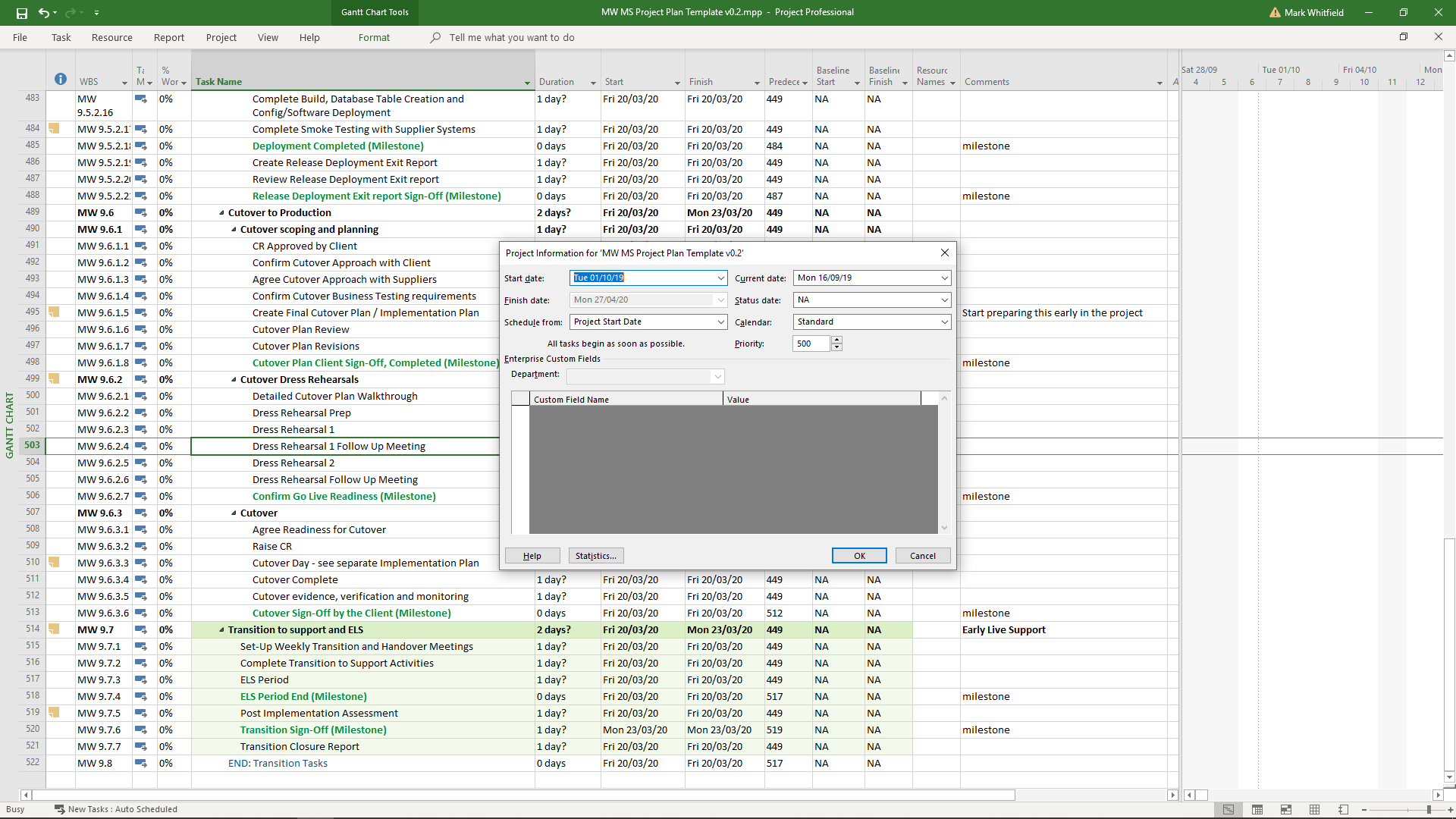This screenshot has width=1456, height=819.
Task: Open the Calendar dropdown in dialog
Action: pos(944,322)
